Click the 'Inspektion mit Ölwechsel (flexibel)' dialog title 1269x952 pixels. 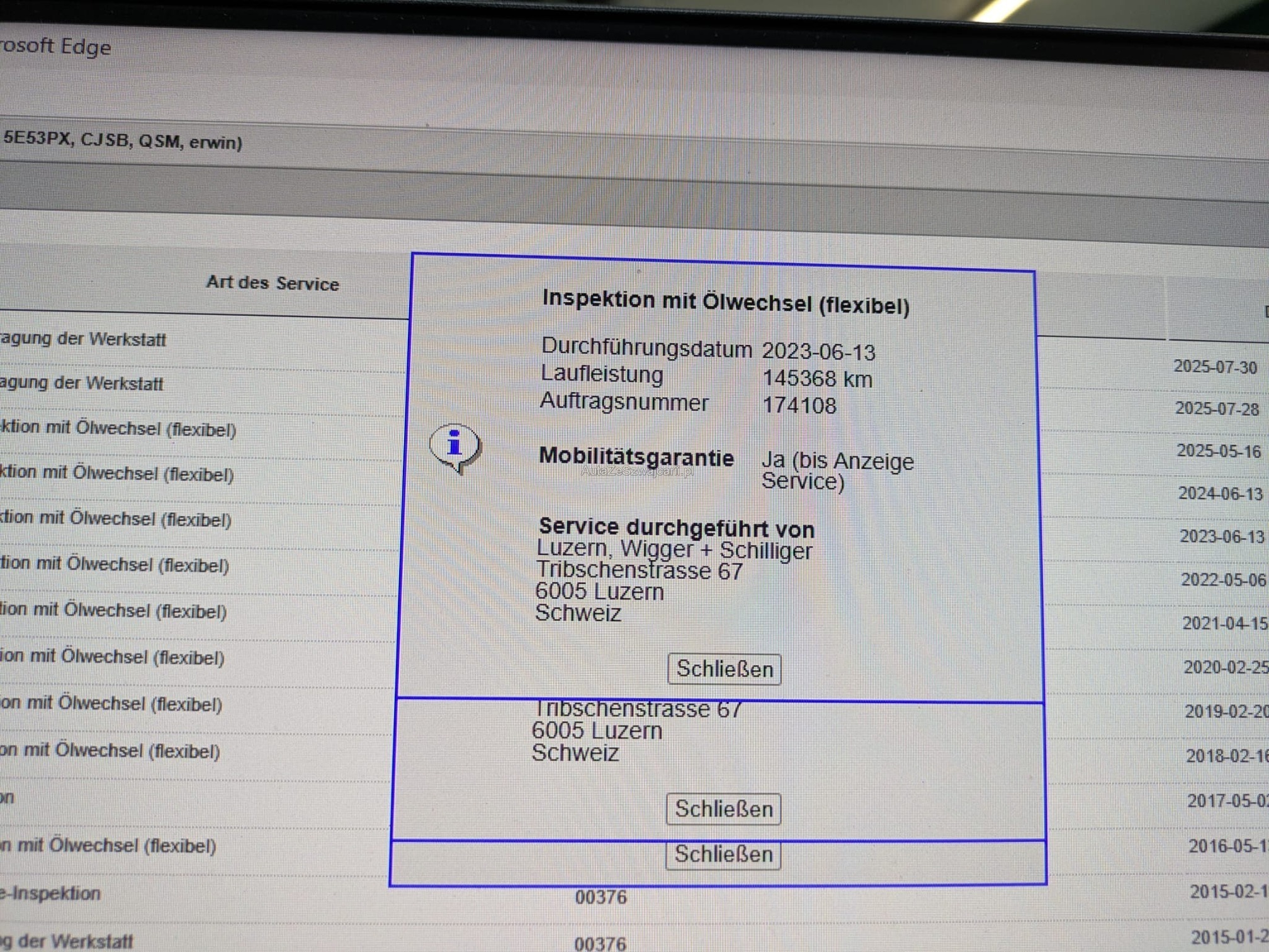[x=726, y=302]
